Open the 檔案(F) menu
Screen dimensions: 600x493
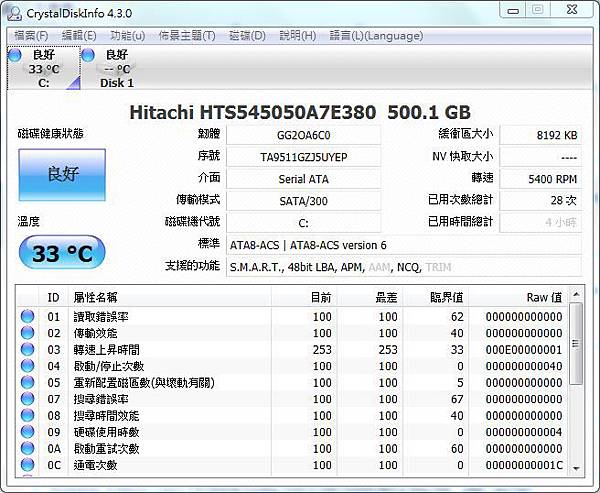point(31,36)
